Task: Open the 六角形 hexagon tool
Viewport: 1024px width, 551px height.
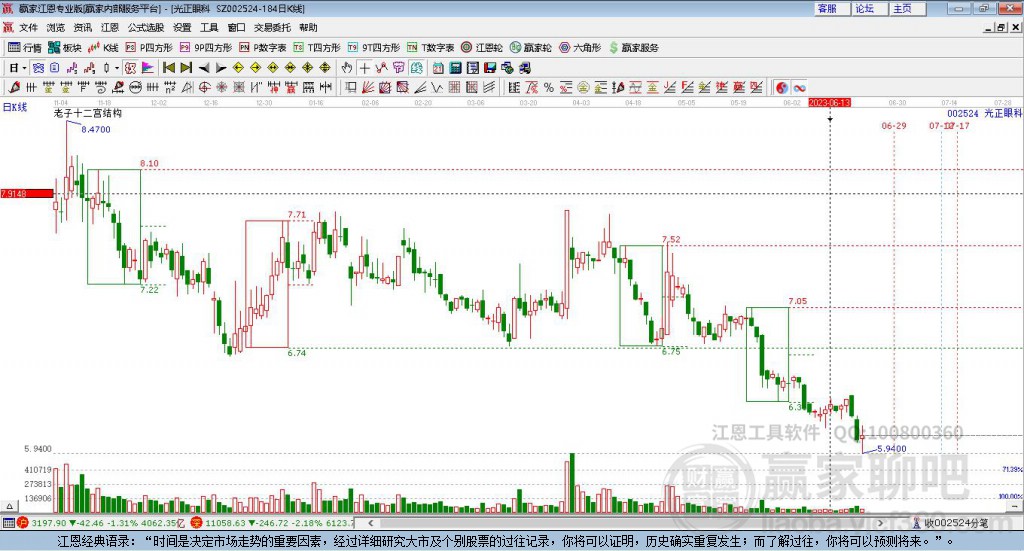Action: 580,48
